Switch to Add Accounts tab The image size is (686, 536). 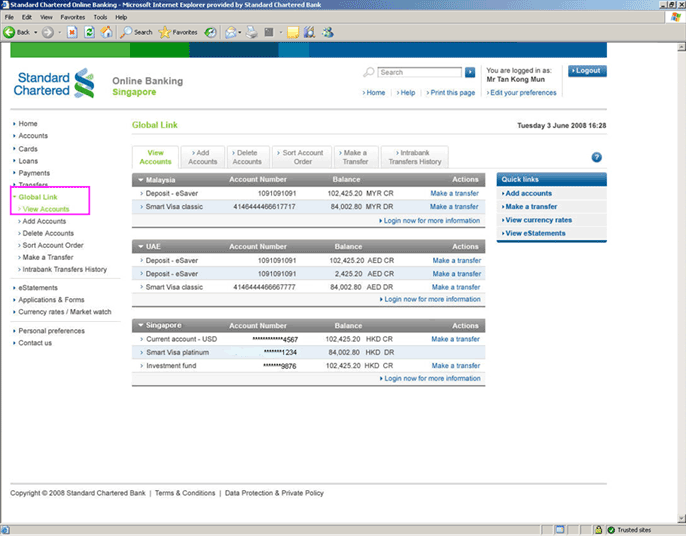pos(203,157)
